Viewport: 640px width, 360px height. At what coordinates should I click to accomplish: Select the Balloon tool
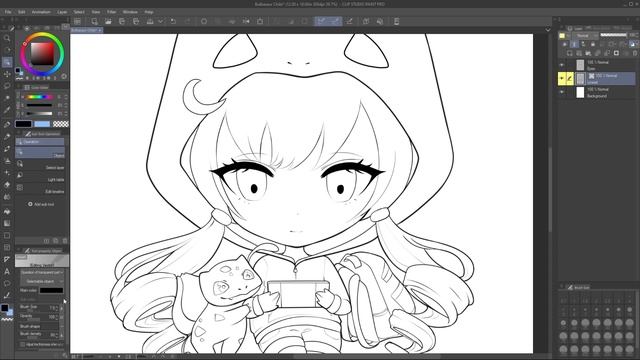(7, 283)
